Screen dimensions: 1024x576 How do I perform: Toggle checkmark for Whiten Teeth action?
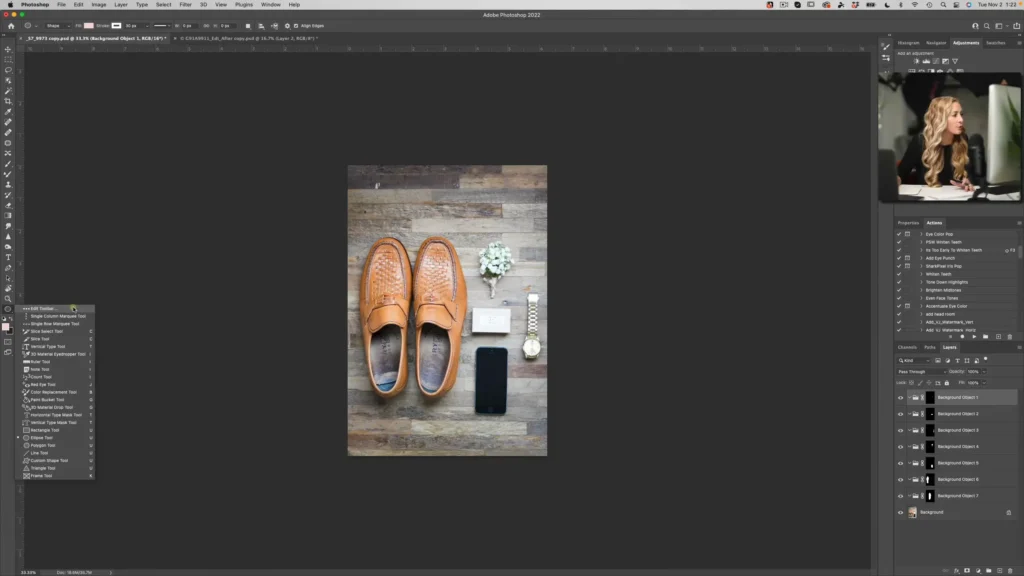click(899, 274)
